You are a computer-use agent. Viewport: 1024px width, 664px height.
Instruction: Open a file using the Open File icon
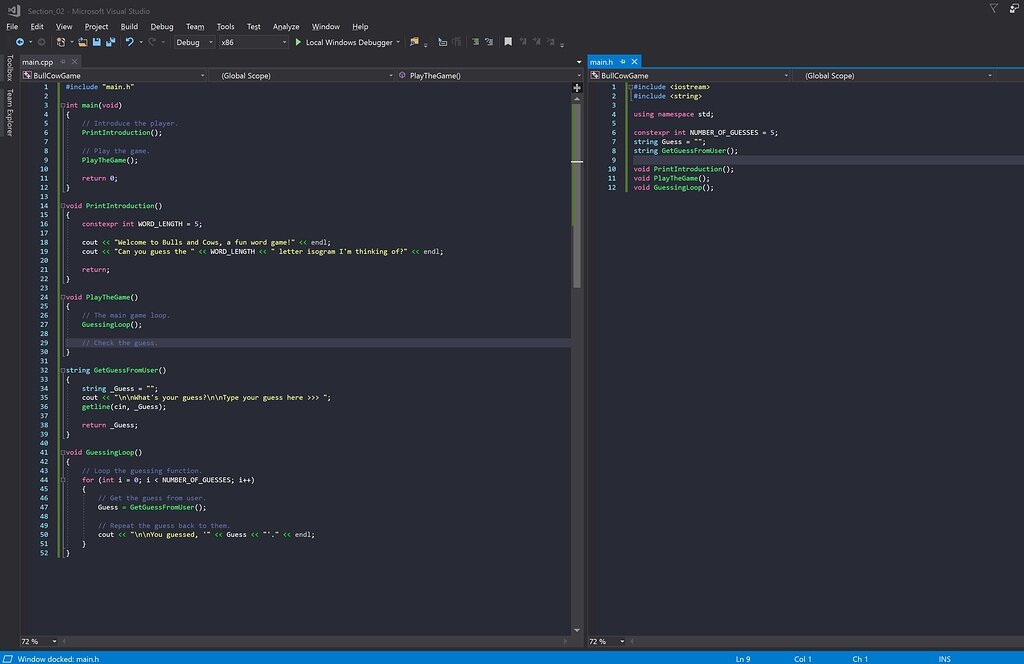coord(82,42)
